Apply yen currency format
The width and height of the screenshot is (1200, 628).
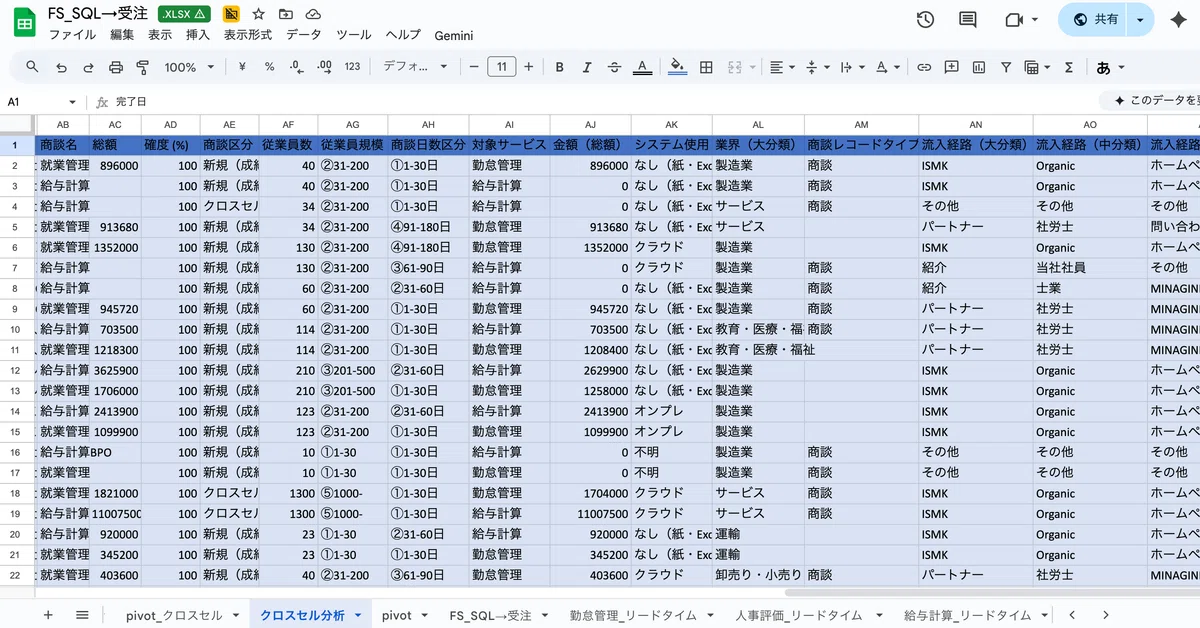tap(242, 67)
